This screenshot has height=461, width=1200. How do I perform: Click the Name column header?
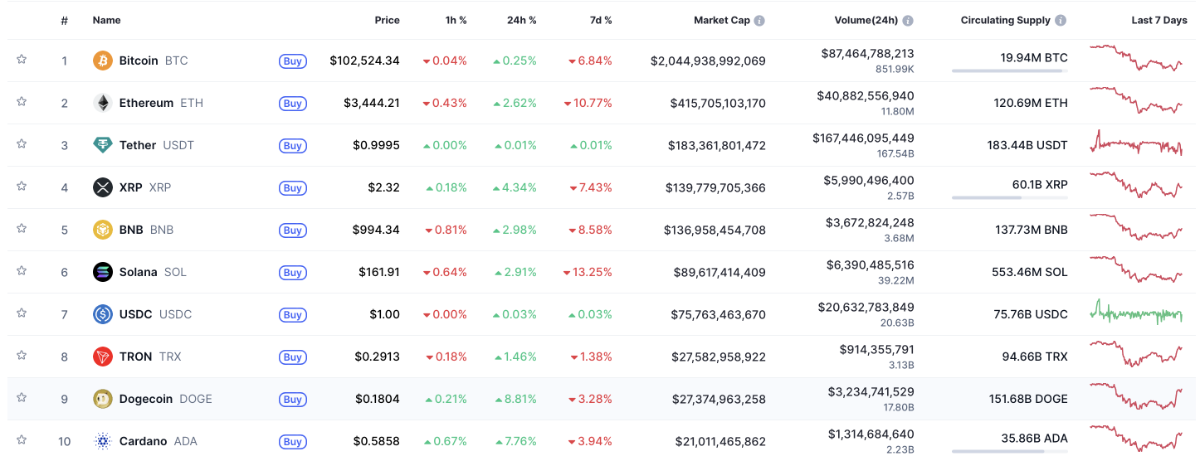click(106, 20)
